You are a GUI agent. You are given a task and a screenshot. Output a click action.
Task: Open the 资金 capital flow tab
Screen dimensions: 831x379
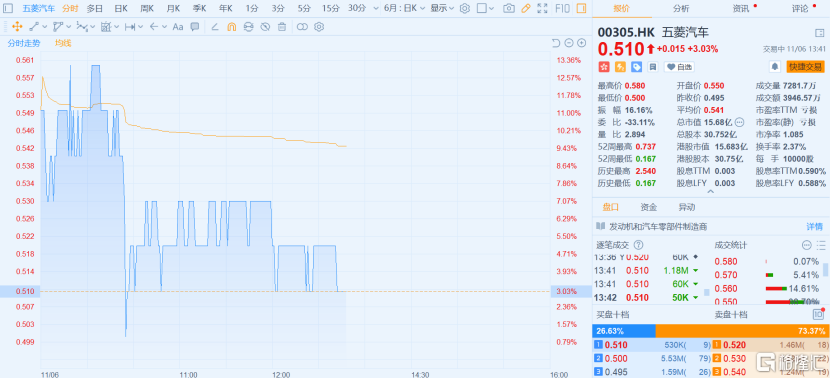coord(649,207)
